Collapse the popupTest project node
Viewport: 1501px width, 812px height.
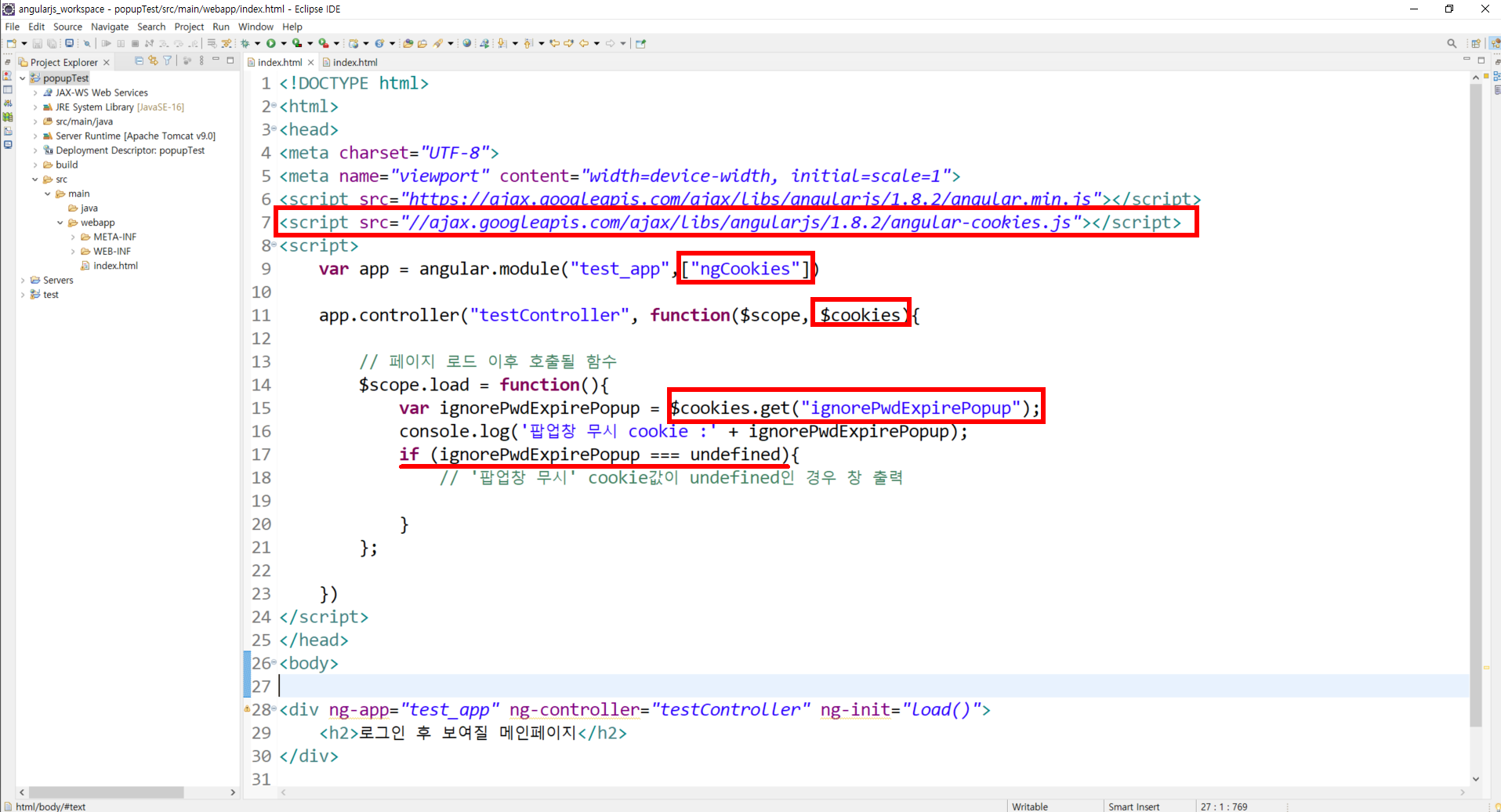coord(23,78)
